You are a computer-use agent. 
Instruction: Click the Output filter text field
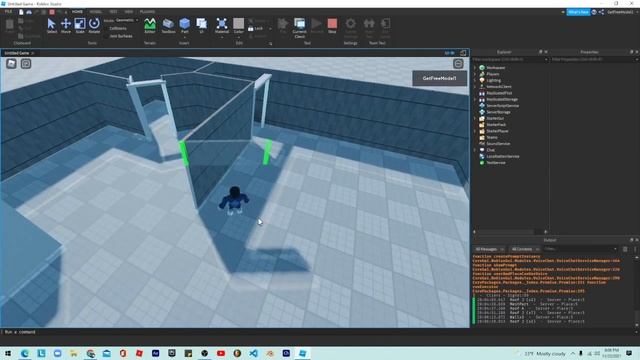(580, 249)
